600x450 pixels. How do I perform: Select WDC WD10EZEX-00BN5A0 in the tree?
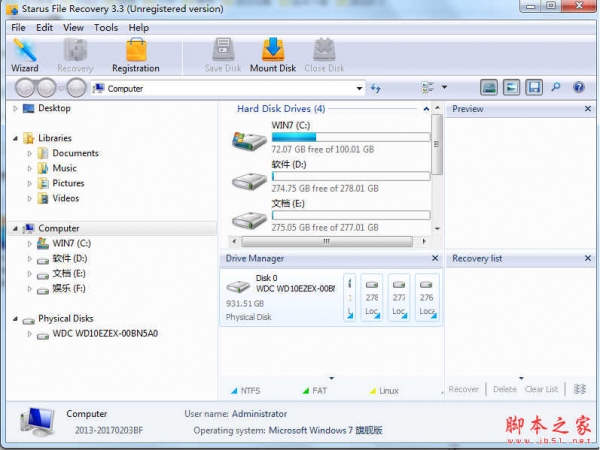click(x=105, y=333)
